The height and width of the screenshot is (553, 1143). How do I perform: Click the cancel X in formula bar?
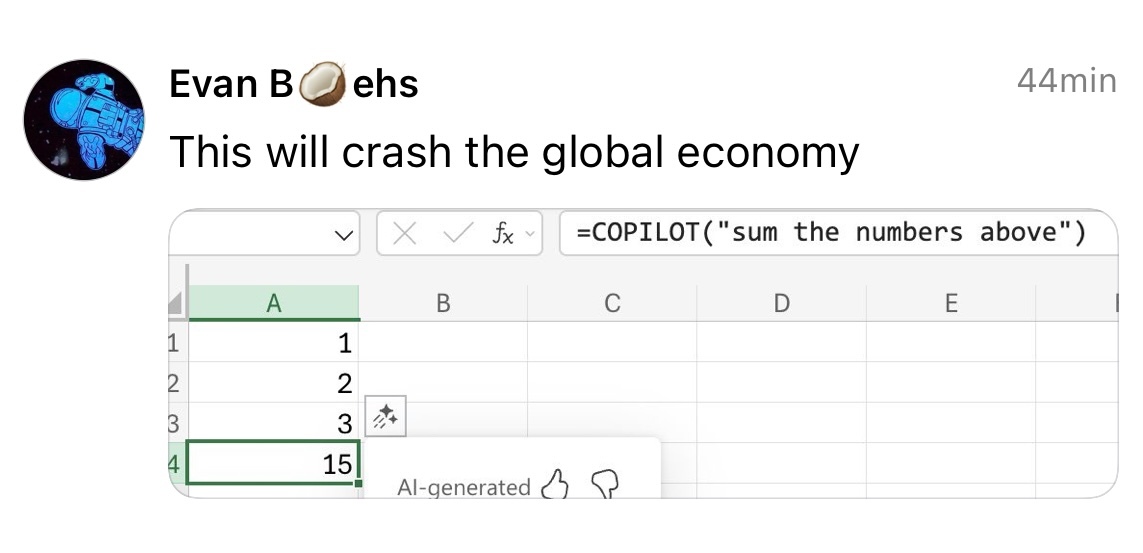point(405,234)
